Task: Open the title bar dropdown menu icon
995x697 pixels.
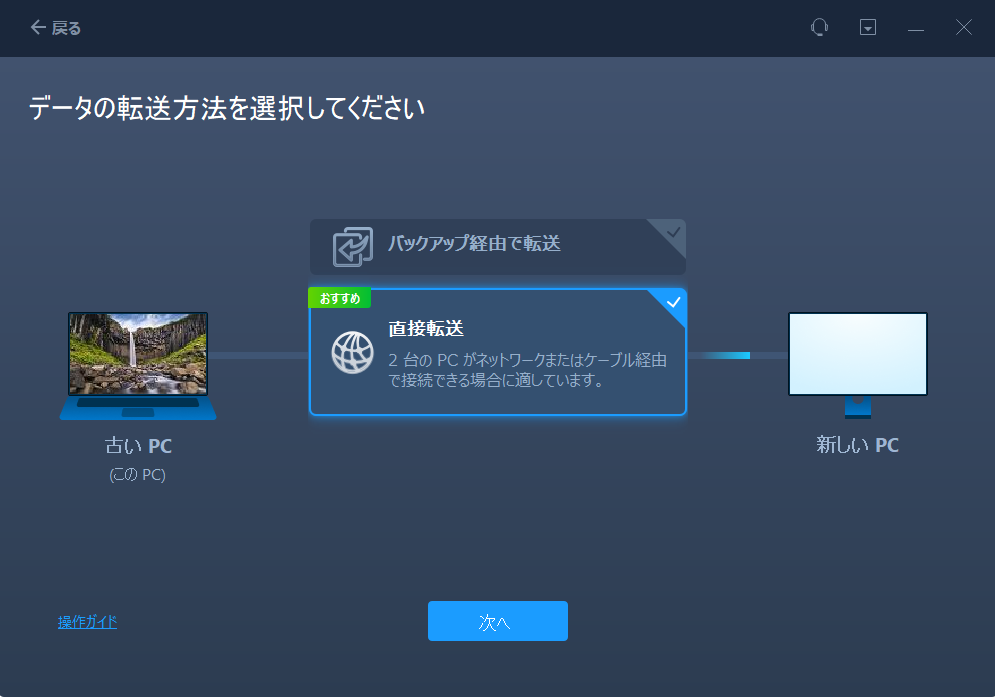Action: (x=867, y=27)
